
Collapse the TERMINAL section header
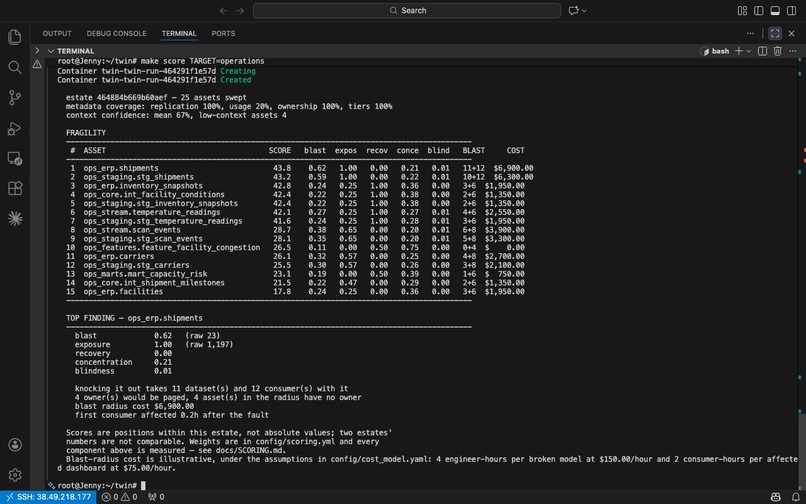pos(70,51)
